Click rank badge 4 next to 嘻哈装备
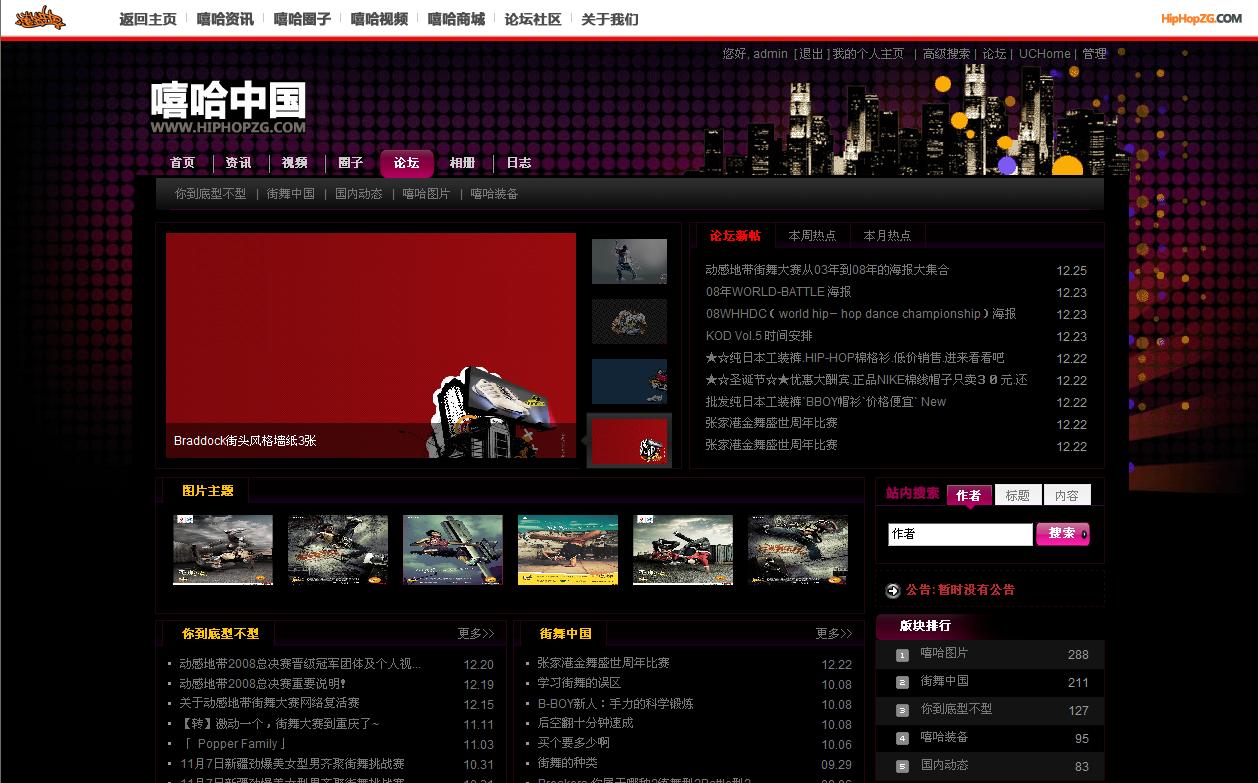 [x=902, y=738]
